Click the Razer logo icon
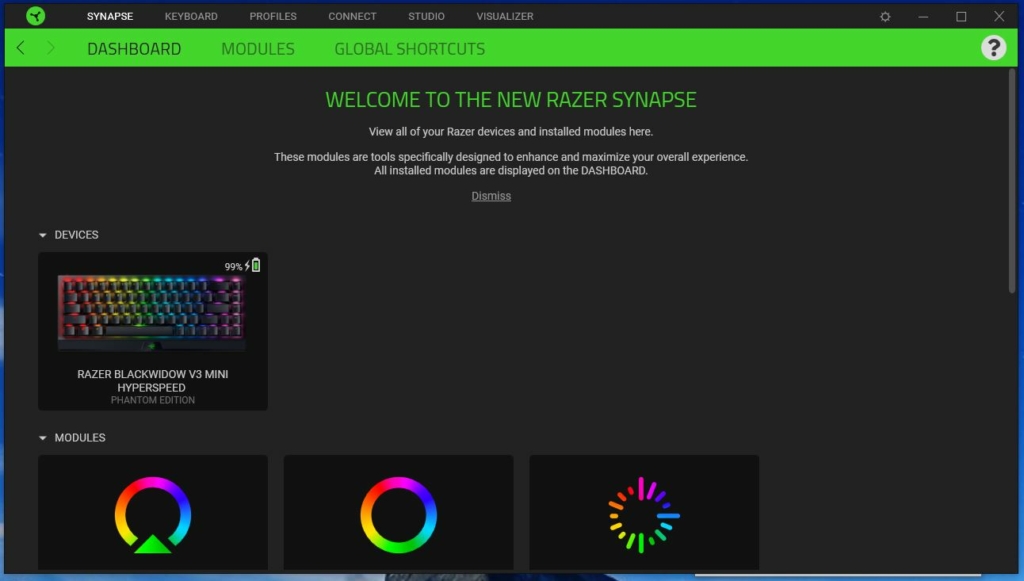This screenshot has width=1024, height=581. [x=35, y=16]
